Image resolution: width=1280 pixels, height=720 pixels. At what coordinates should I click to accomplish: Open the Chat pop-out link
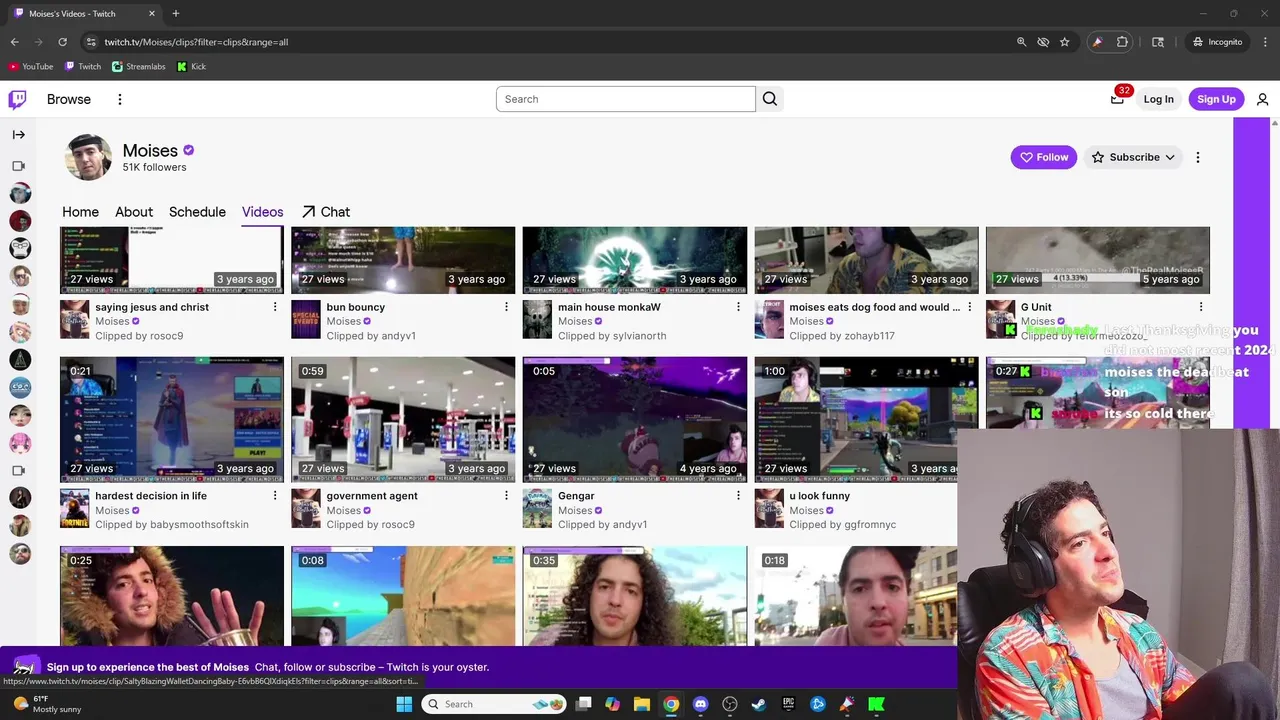pyautogui.click(x=326, y=212)
